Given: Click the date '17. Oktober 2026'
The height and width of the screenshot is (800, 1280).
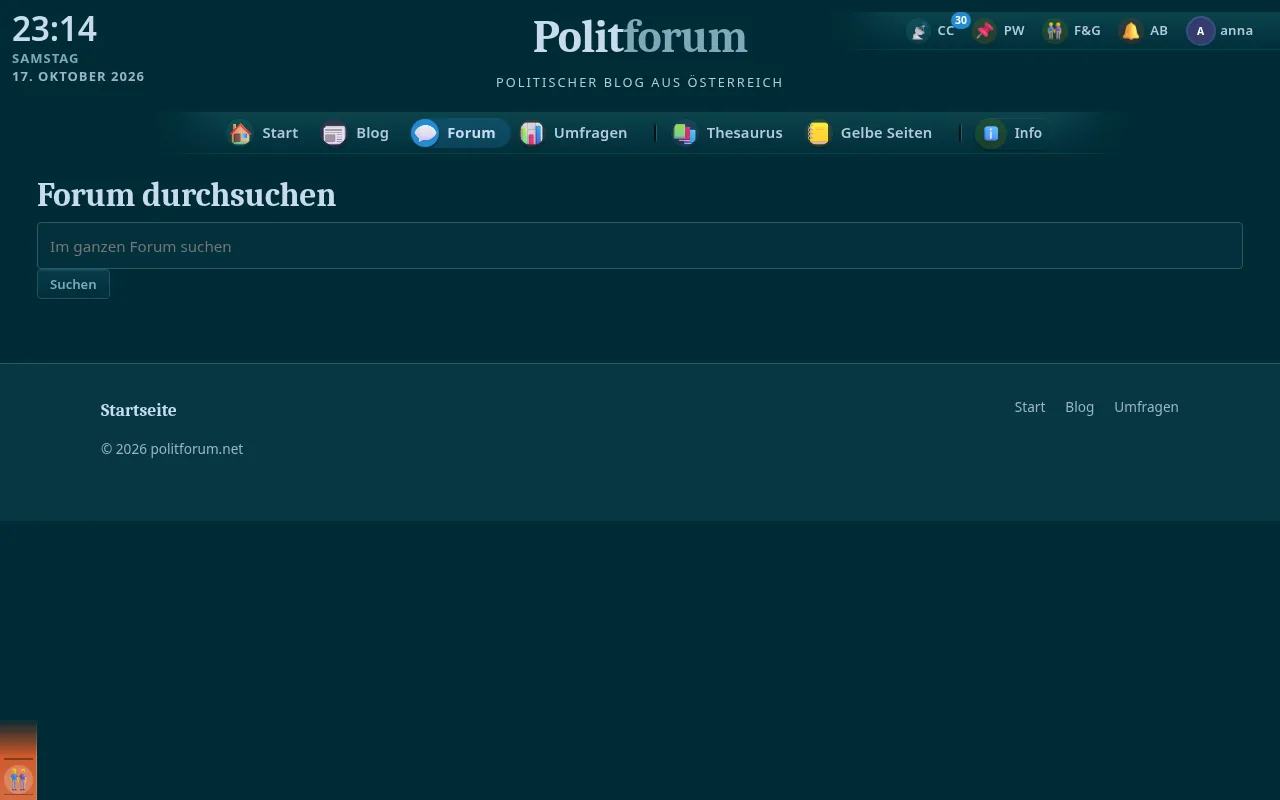Looking at the screenshot, I should point(78,76).
